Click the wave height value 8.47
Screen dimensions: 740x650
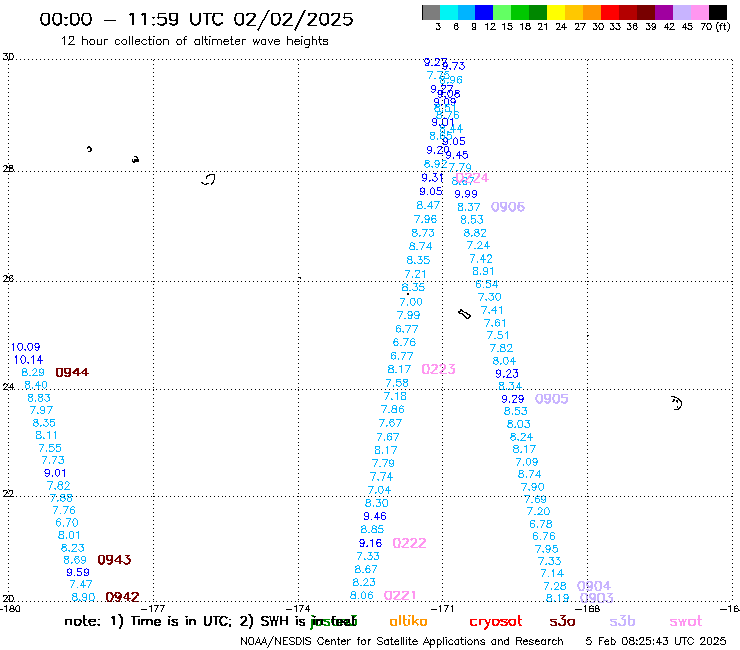428,205
